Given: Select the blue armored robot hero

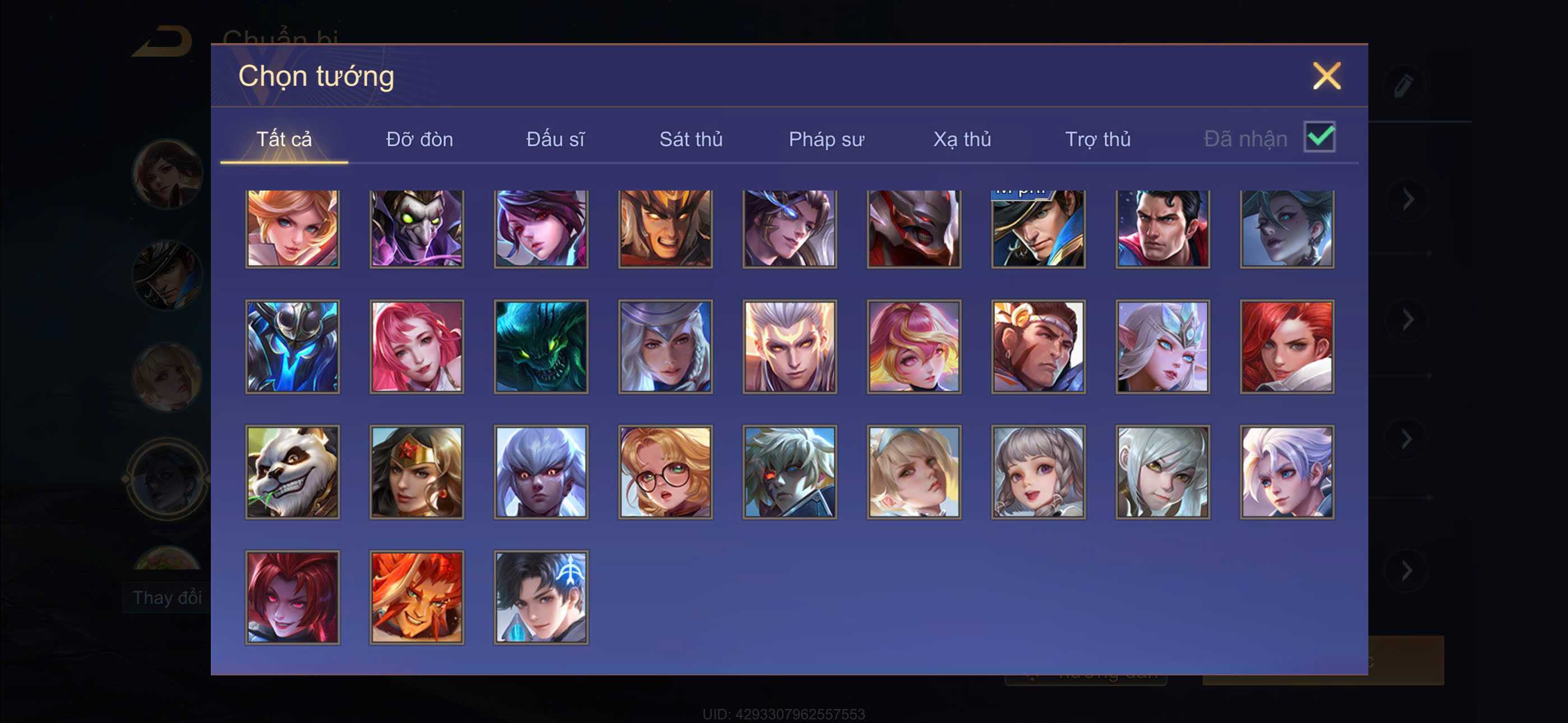Looking at the screenshot, I should click(292, 346).
